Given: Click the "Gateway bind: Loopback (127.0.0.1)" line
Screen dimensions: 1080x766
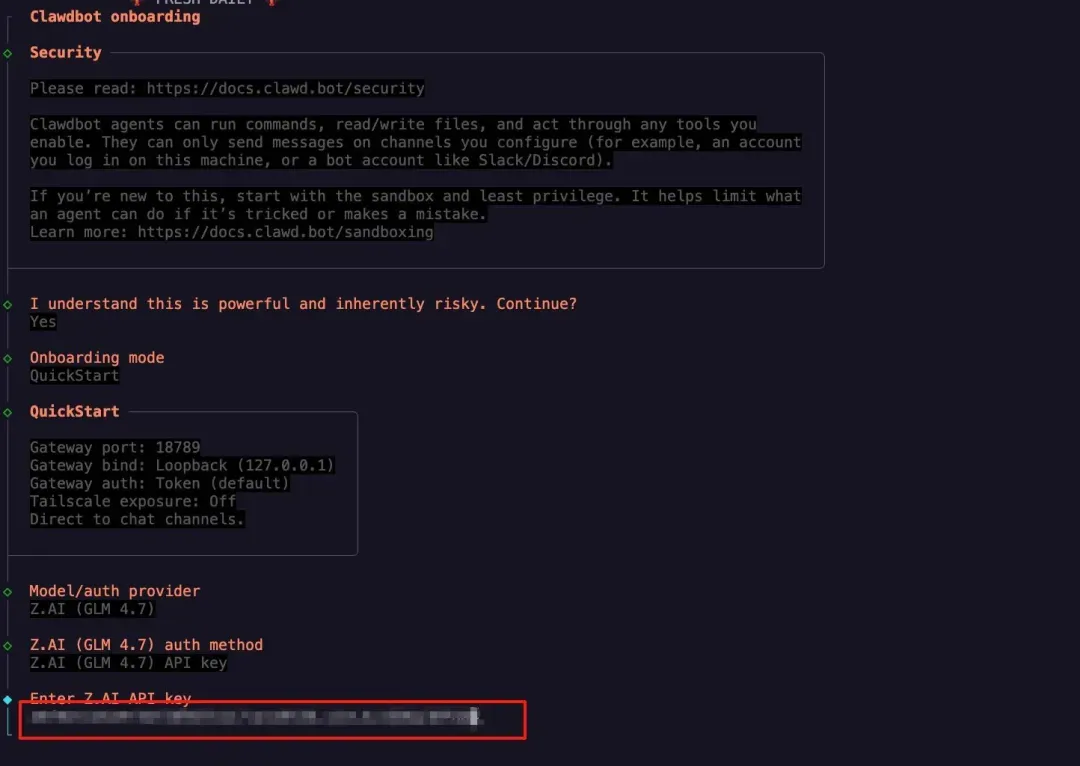Looking at the screenshot, I should 182,466.
